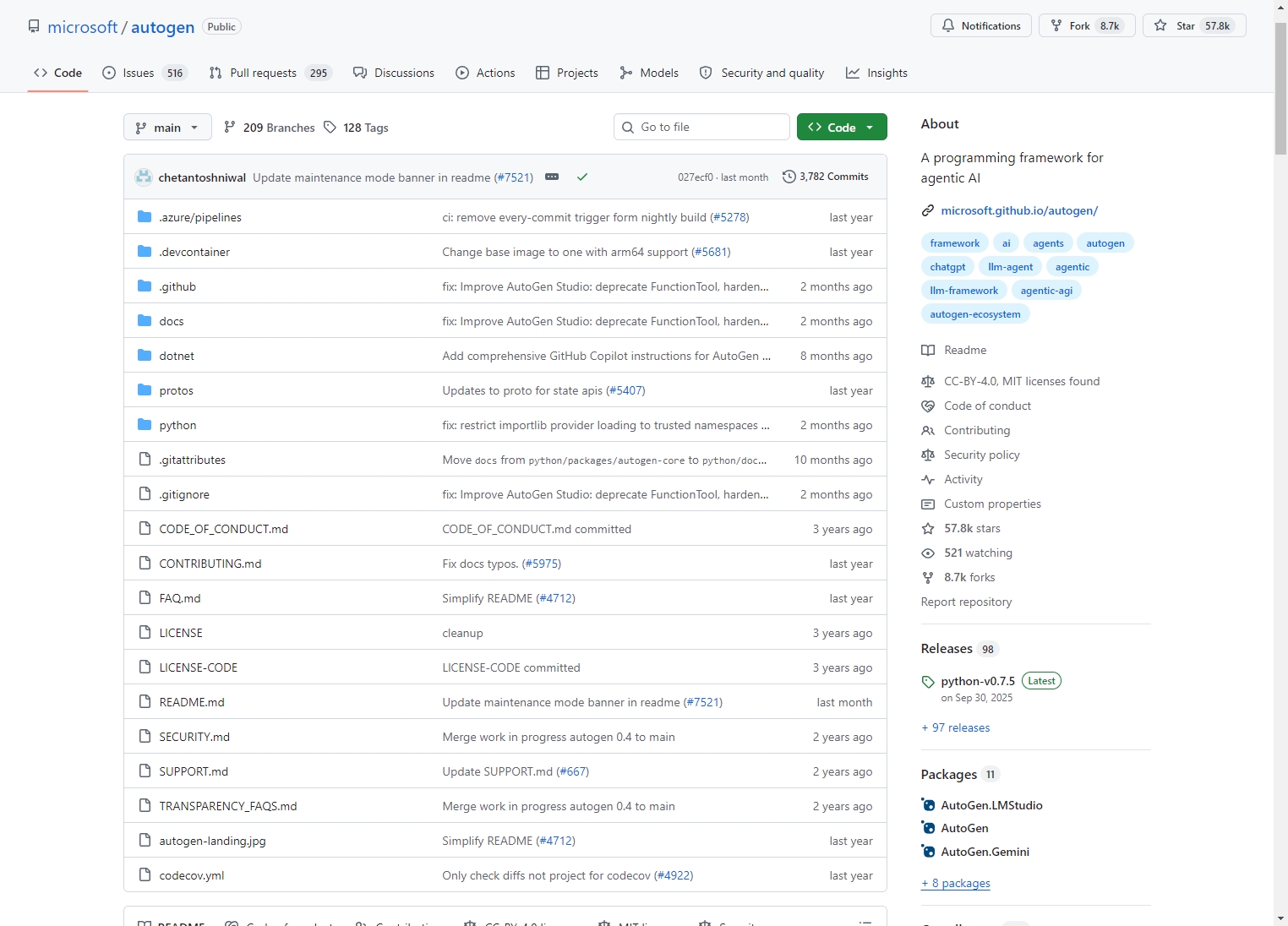Click the LICENSE file icon
The height and width of the screenshot is (926, 1288).
(145, 633)
